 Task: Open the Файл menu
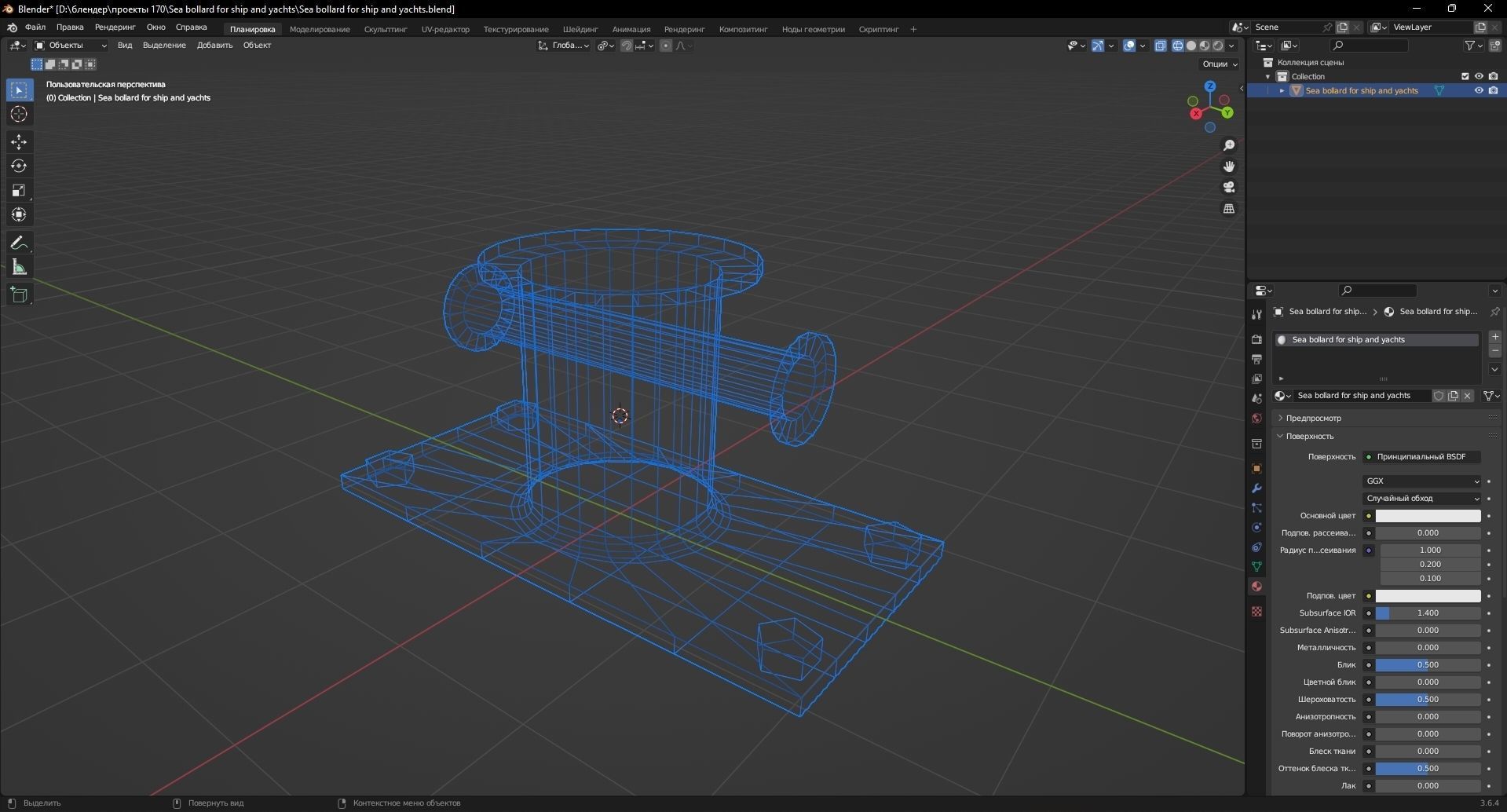(x=35, y=27)
